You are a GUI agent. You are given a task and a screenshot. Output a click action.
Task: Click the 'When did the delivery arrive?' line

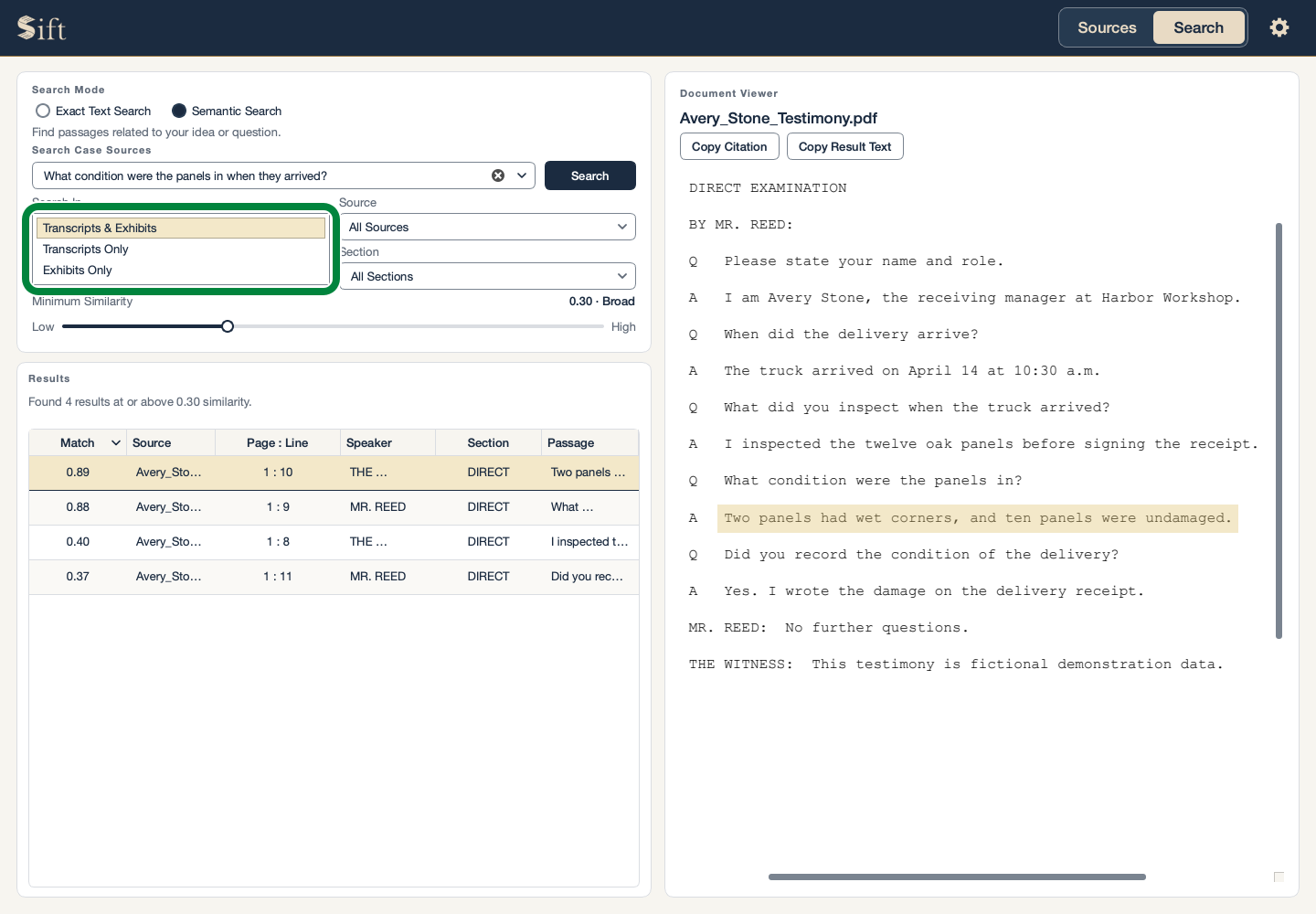pyautogui.click(x=851, y=335)
